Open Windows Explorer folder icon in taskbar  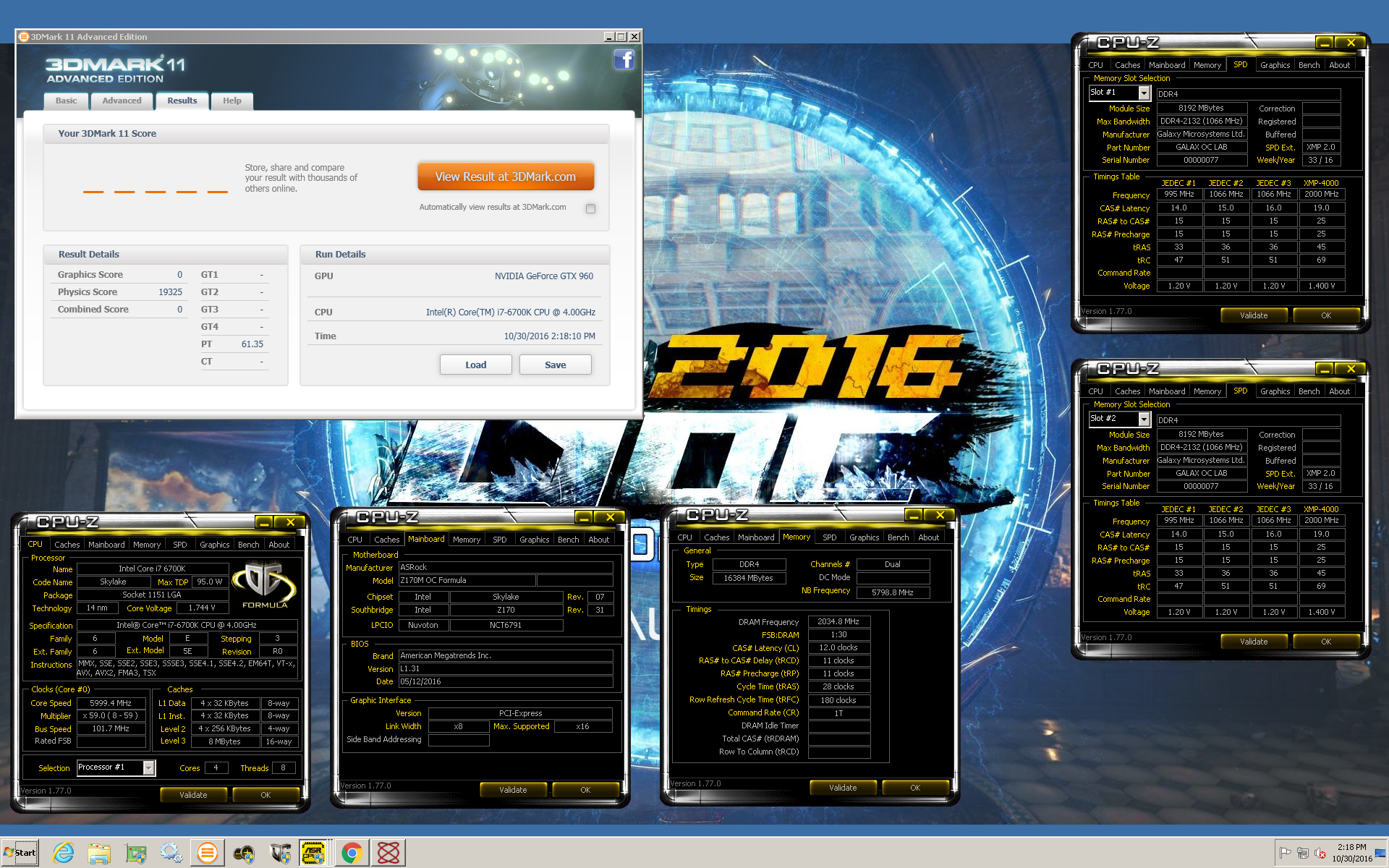[99, 853]
